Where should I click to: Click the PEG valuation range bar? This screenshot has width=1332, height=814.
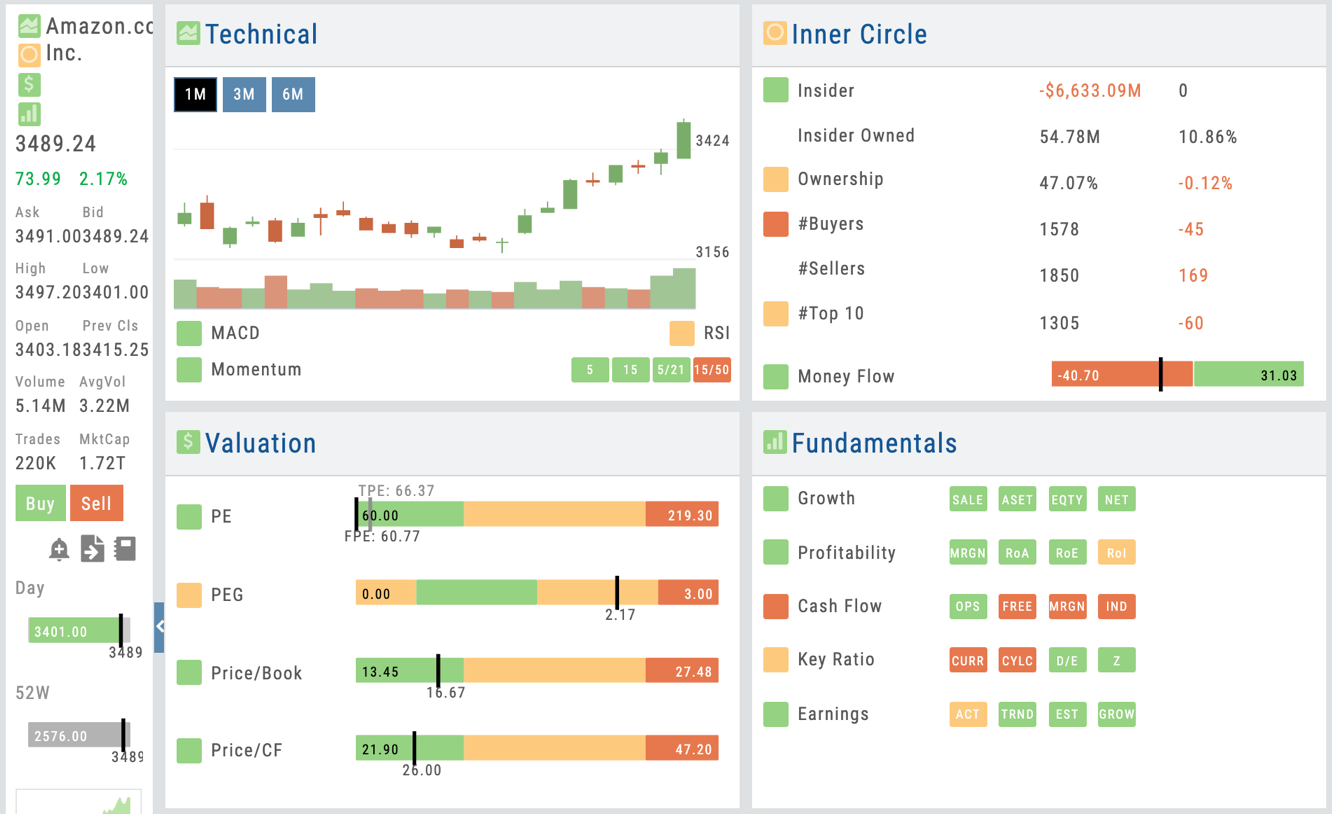pos(537,592)
